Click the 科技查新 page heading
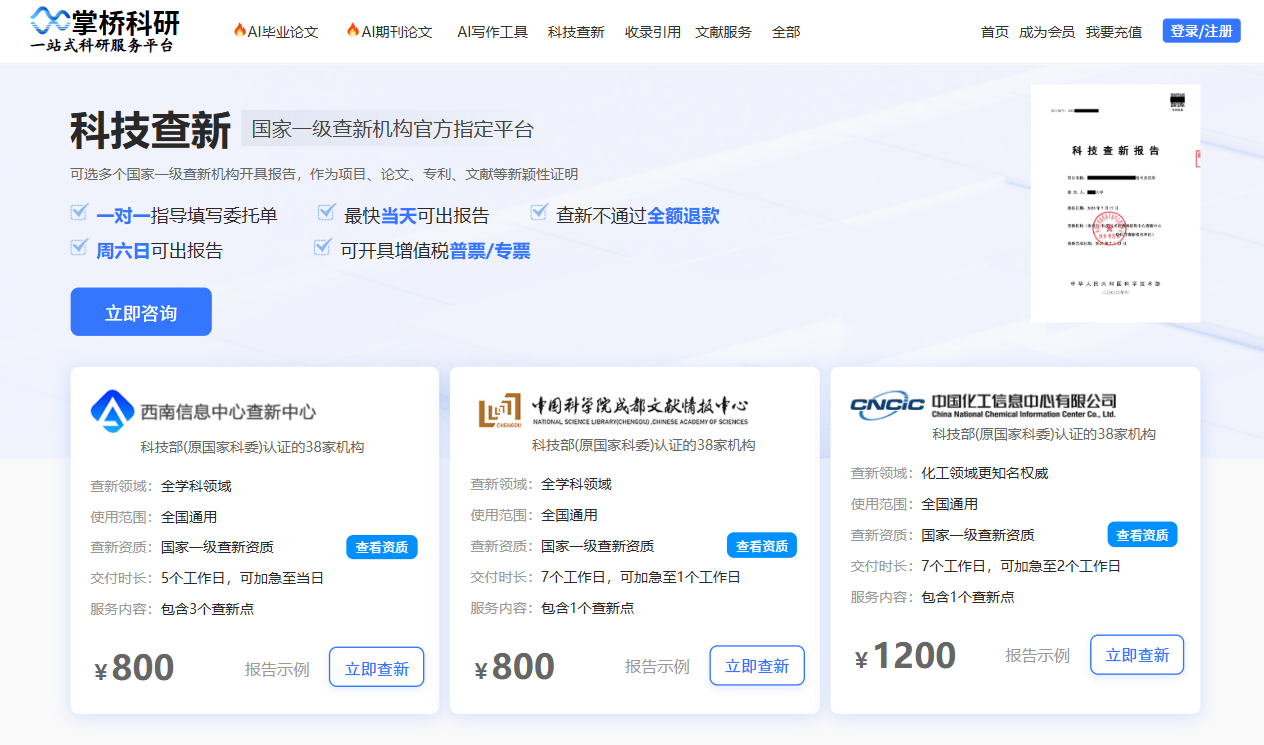Image resolution: width=1264 pixels, height=745 pixels. [150, 130]
